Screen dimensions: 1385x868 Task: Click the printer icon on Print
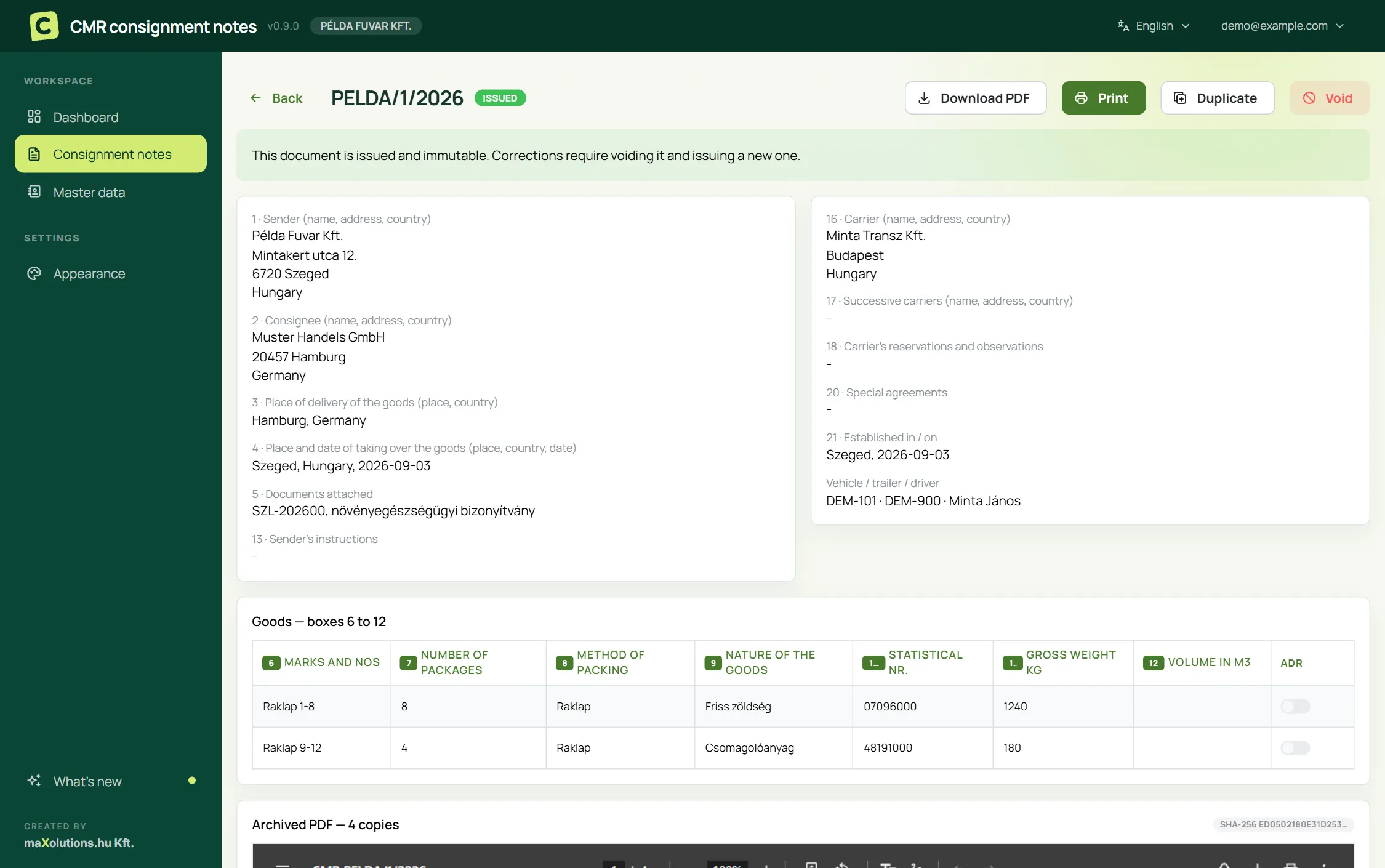pos(1081,98)
